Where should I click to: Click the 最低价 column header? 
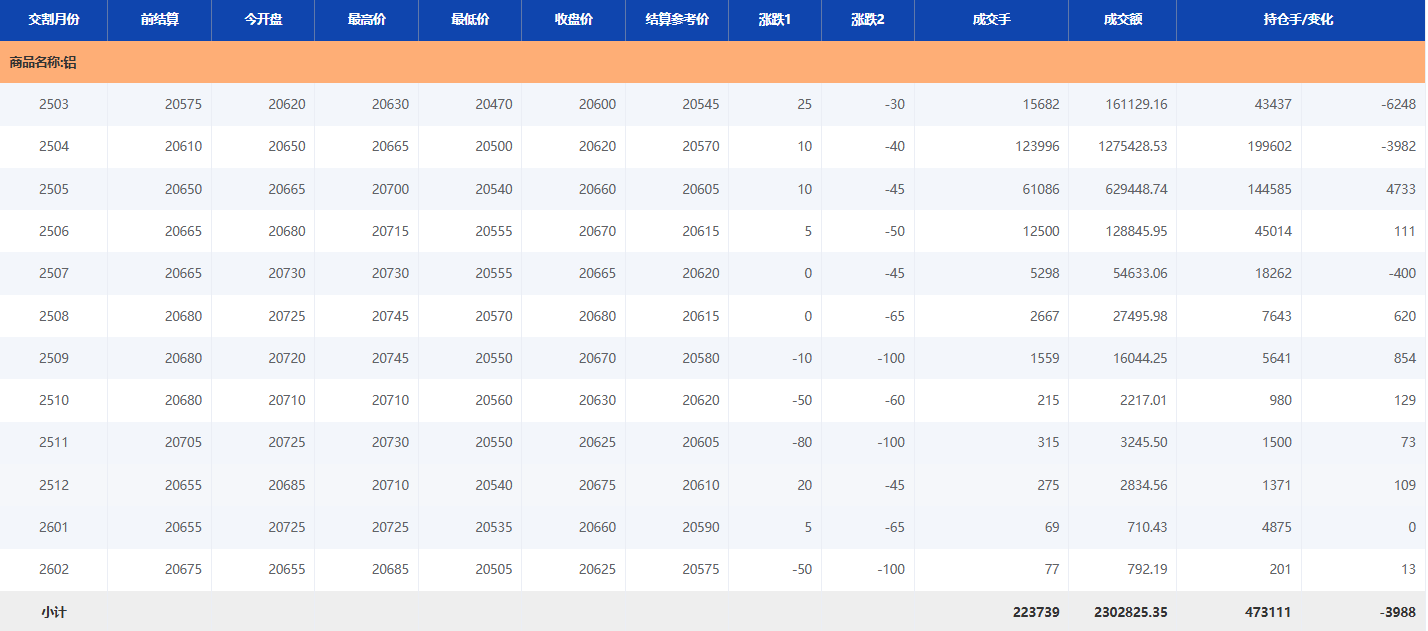click(470, 20)
